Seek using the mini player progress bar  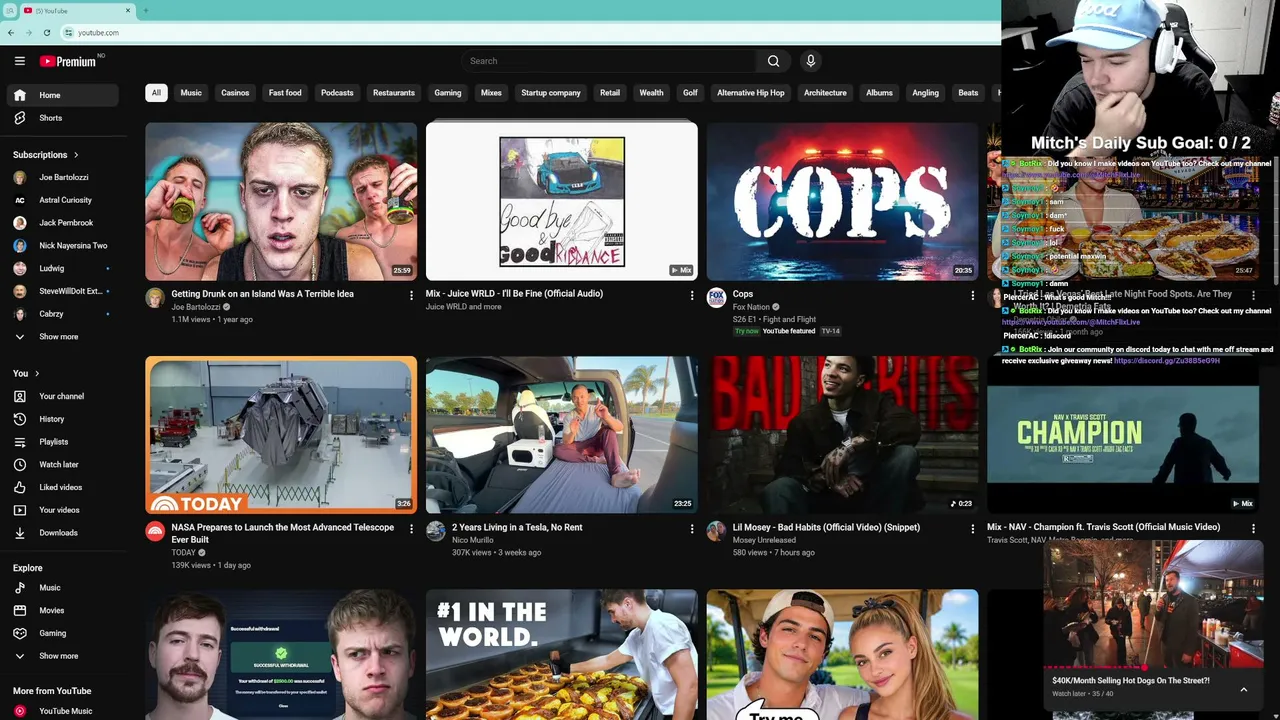click(1153, 667)
